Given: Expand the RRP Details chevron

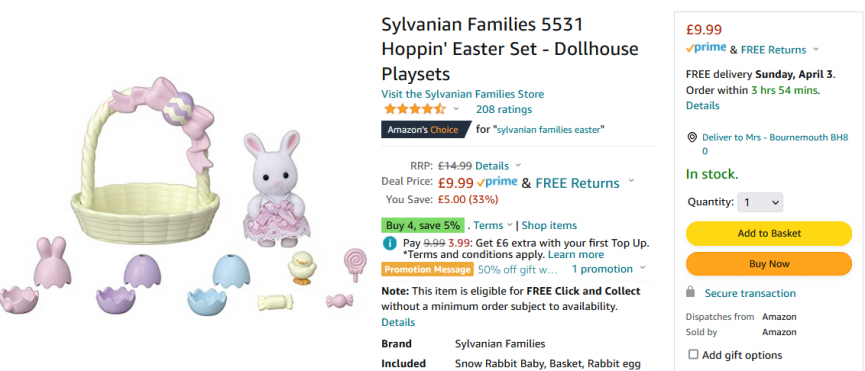Looking at the screenshot, I should pyautogui.click(x=517, y=165).
